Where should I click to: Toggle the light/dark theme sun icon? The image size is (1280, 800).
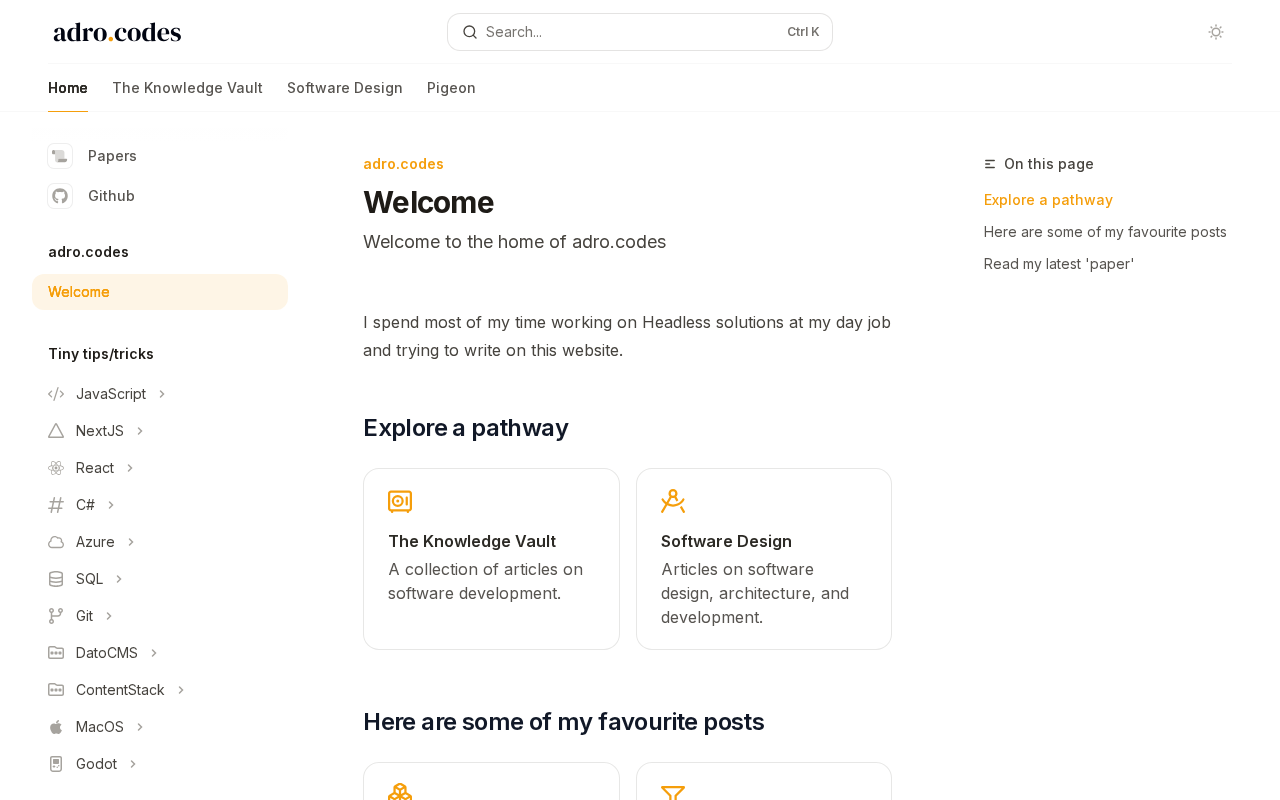(x=1216, y=32)
